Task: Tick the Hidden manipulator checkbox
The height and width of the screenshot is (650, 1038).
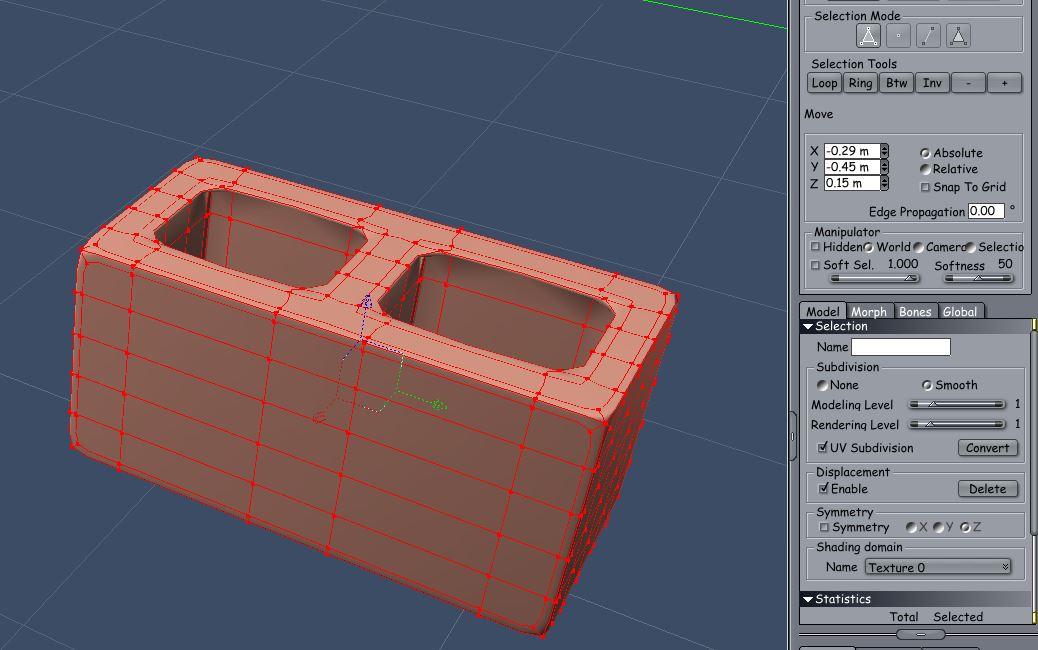Action: click(x=816, y=247)
